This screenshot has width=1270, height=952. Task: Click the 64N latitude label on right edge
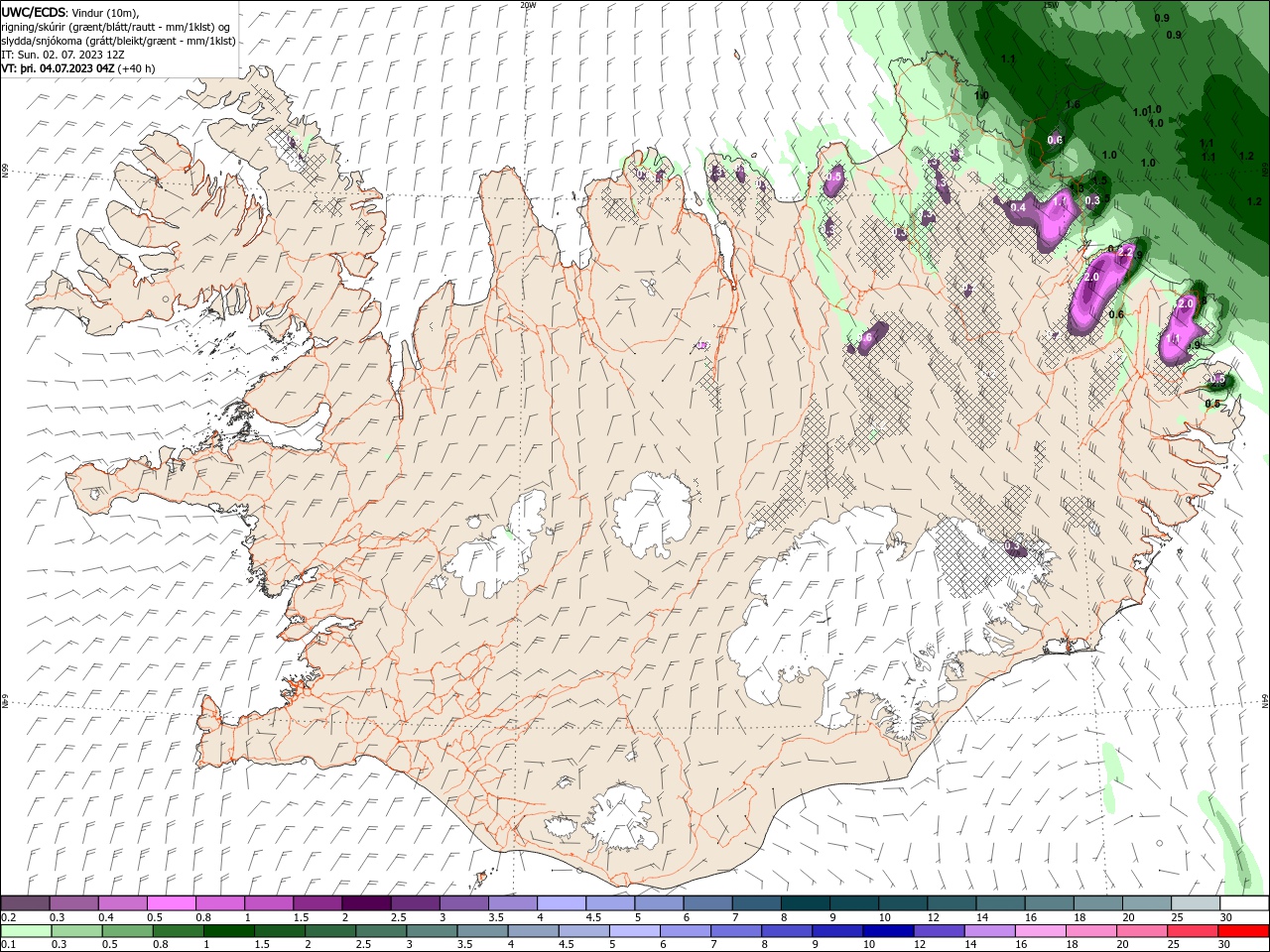pos(1265,701)
